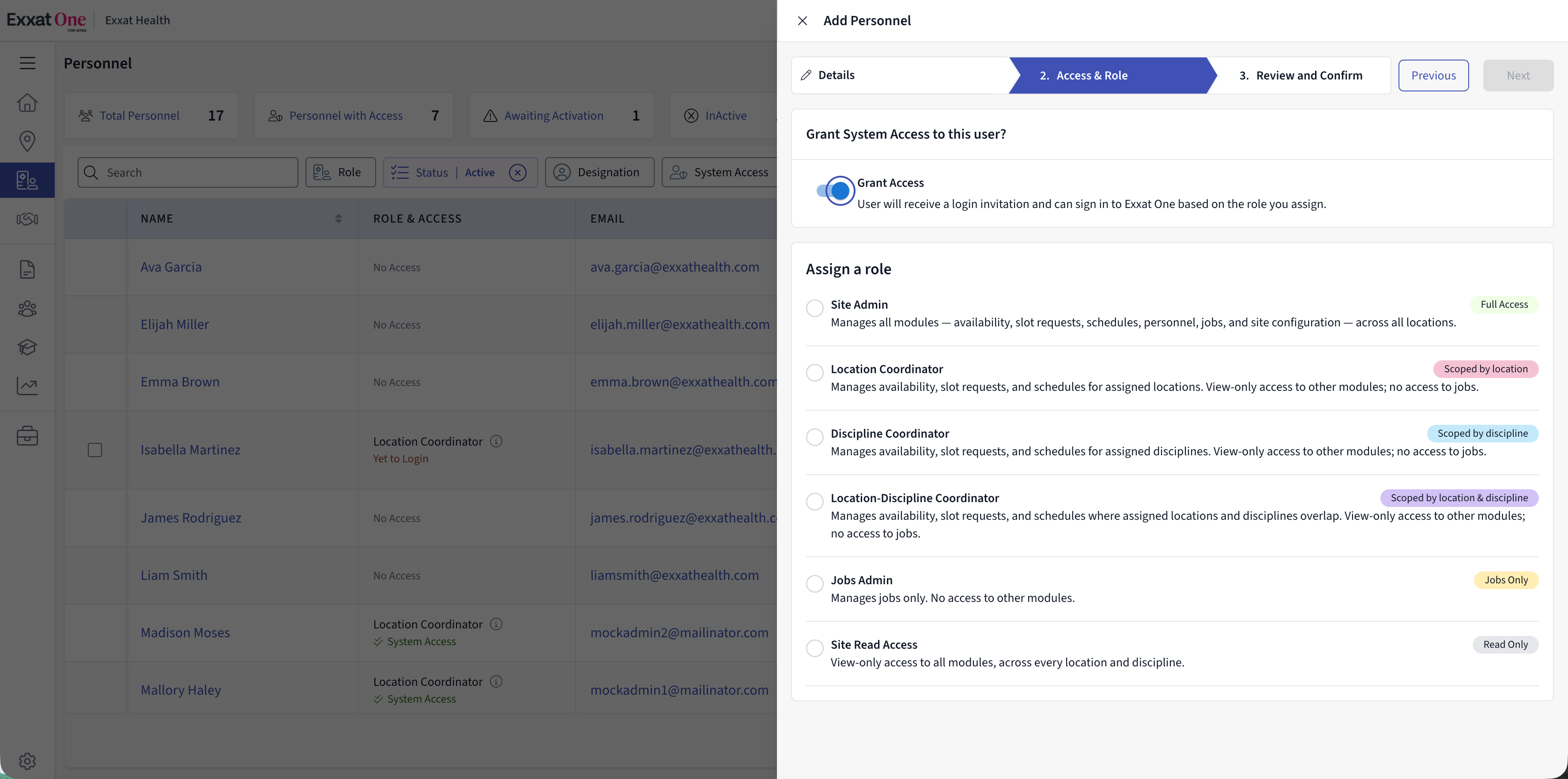Open the document sidebar icon
This screenshot has width=1568, height=779.
coord(27,269)
